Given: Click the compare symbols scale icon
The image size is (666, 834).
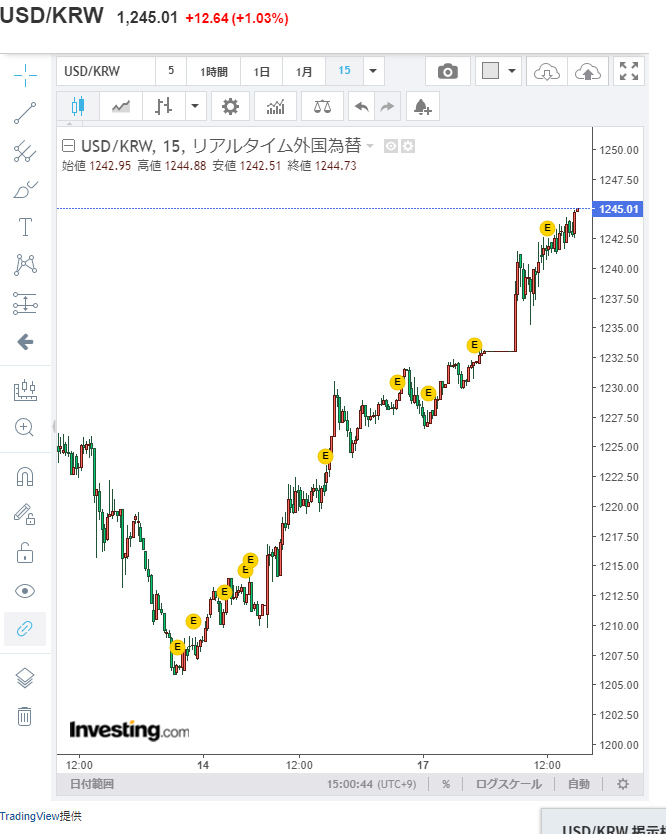Looking at the screenshot, I should point(322,106).
